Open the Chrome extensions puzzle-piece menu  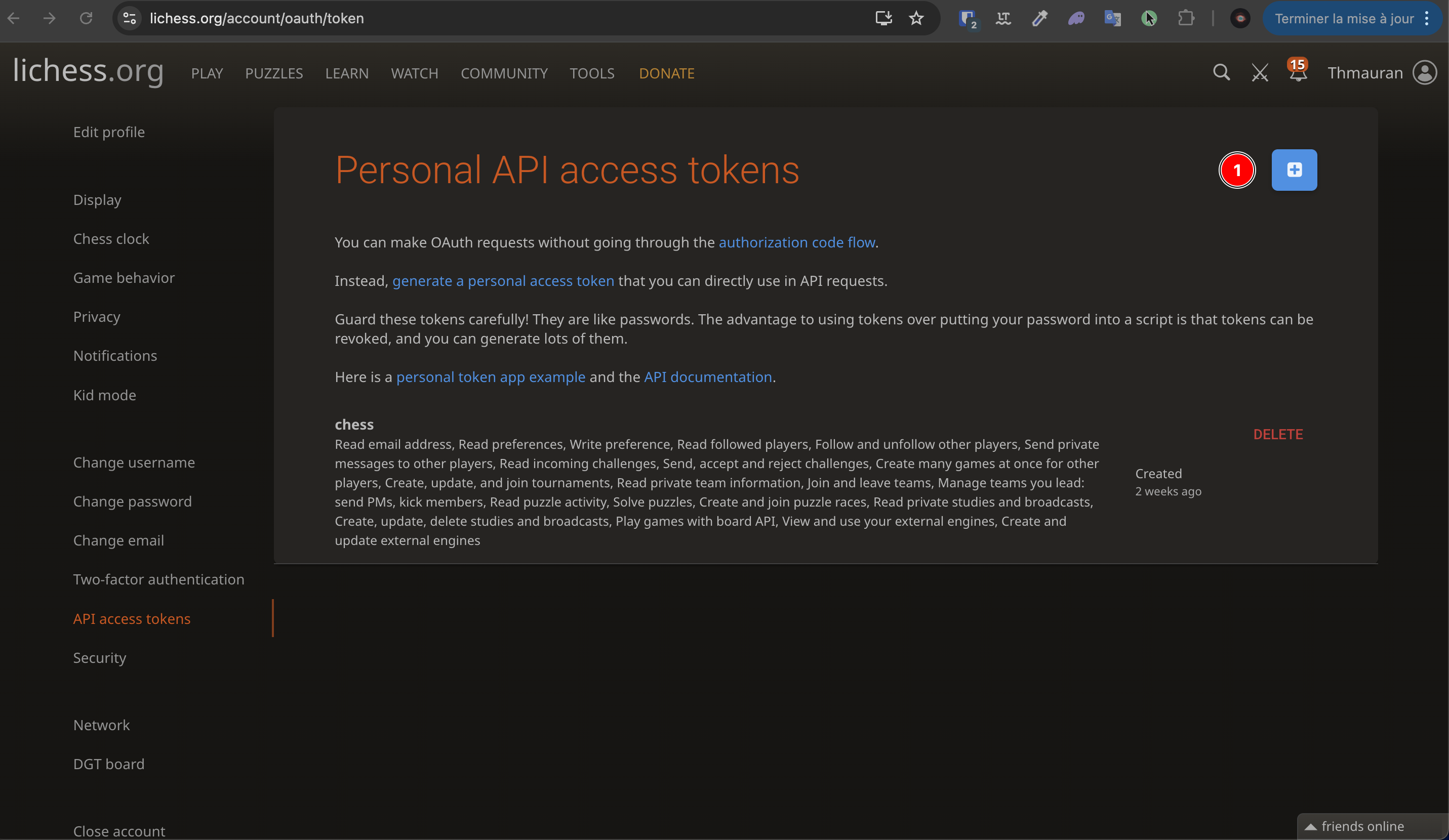1187,18
